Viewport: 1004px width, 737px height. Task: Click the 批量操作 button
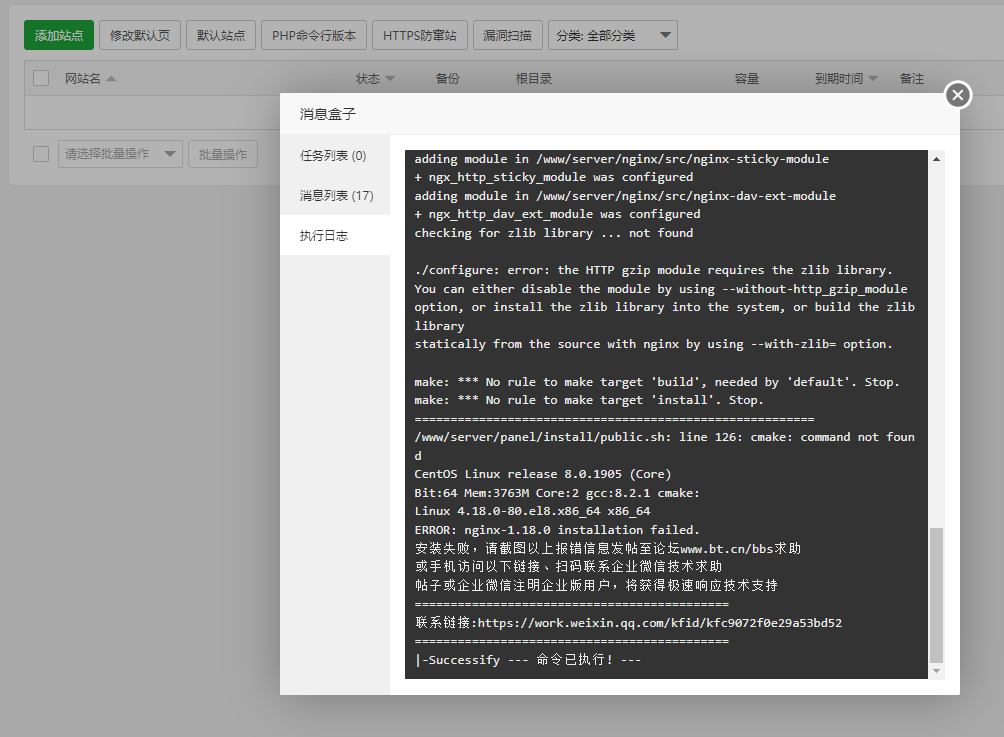[223, 154]
